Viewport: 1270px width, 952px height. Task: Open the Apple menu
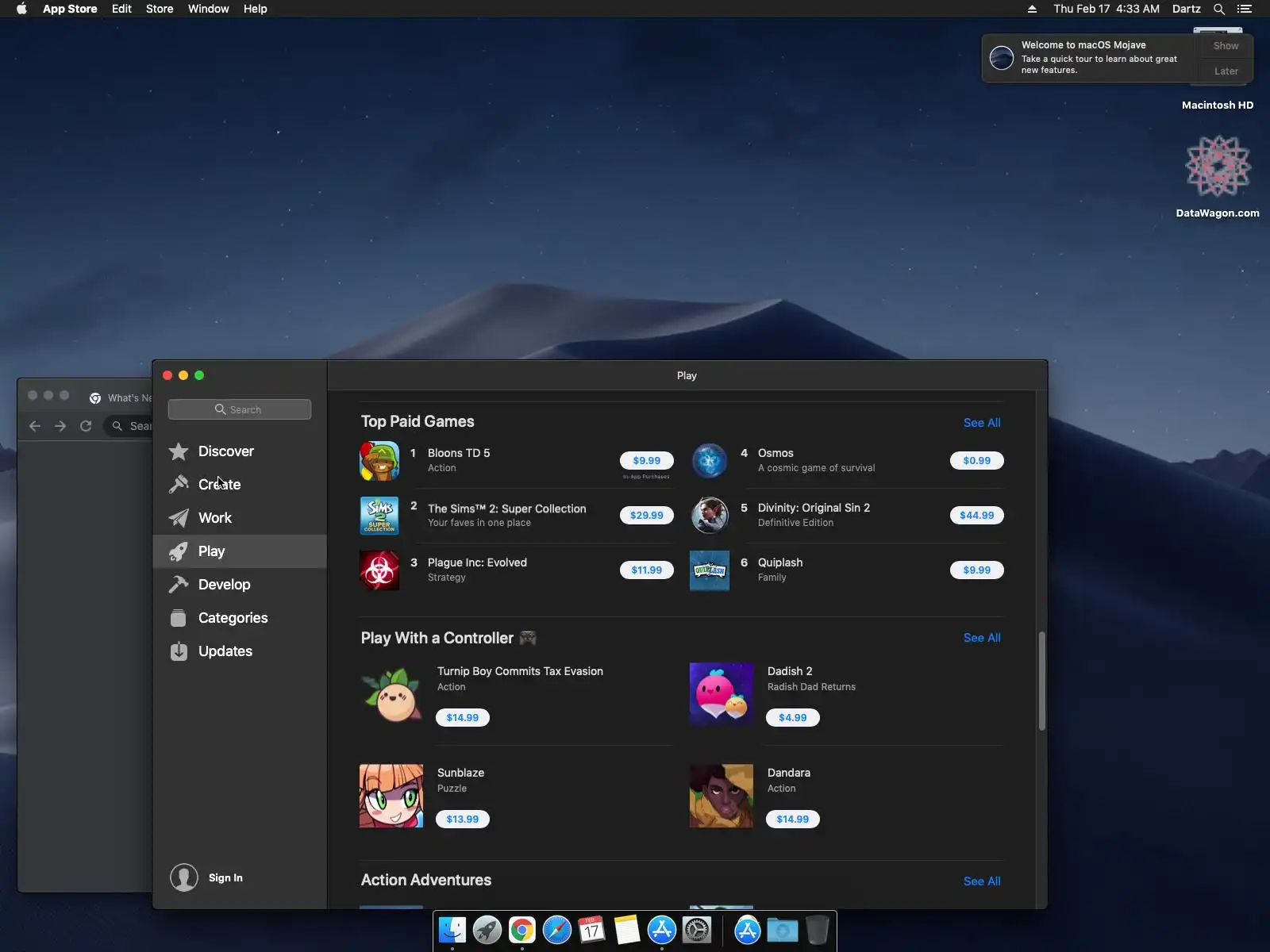tap(21, 9)
